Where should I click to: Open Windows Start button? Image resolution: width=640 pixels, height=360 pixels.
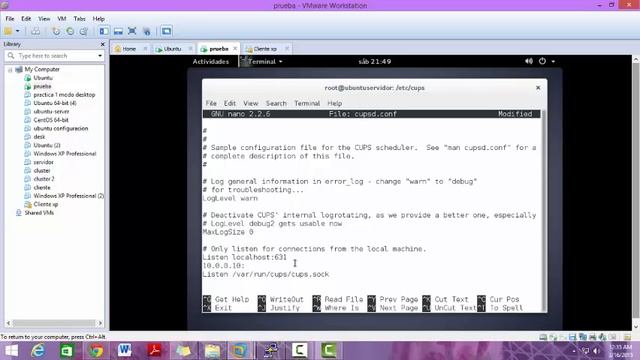click(x=11, y=351)
